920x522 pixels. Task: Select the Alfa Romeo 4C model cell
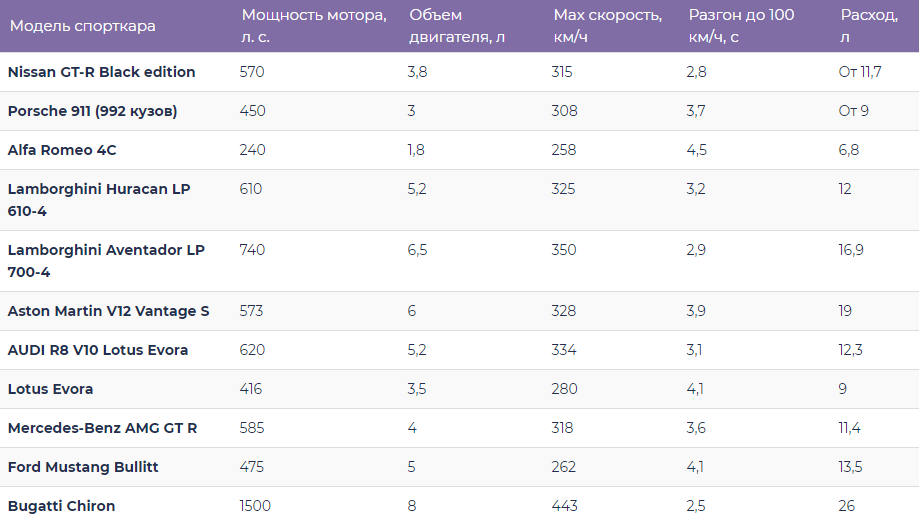click(x=62, y=150)
